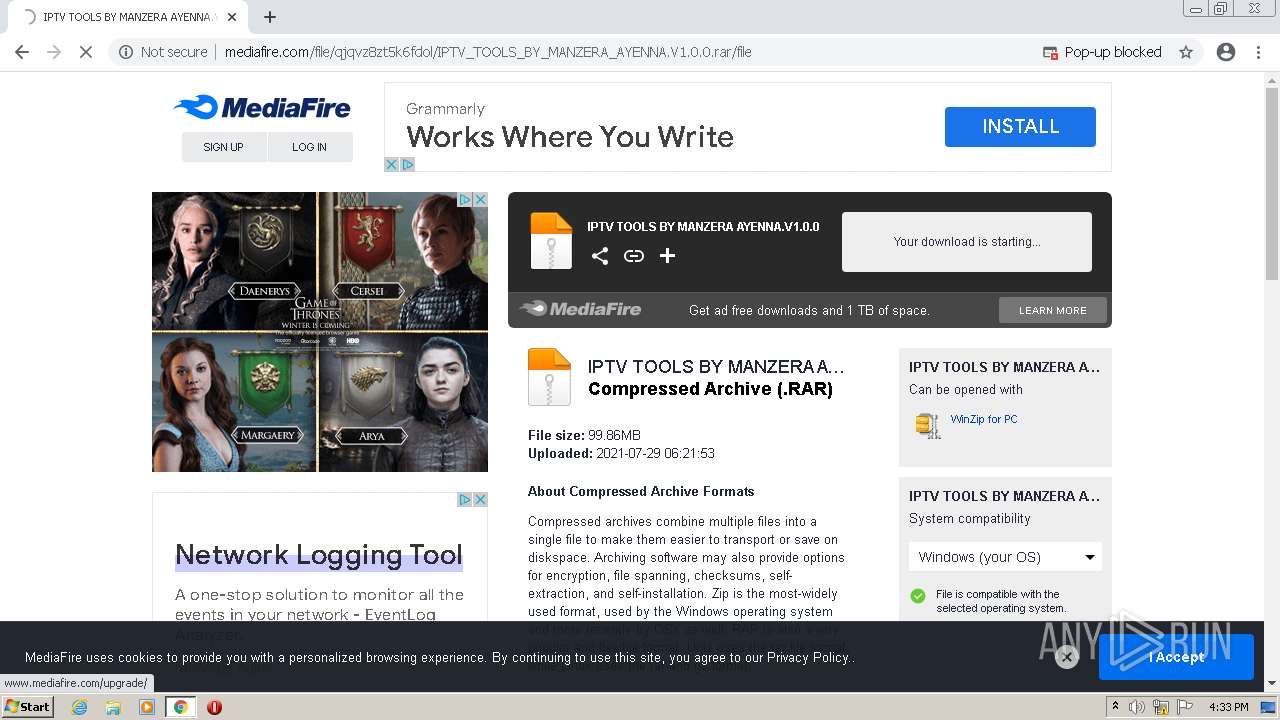1280x720 pixels.
Task: Close the IPTV TOOLS browser tab
Action: point(233,17)
